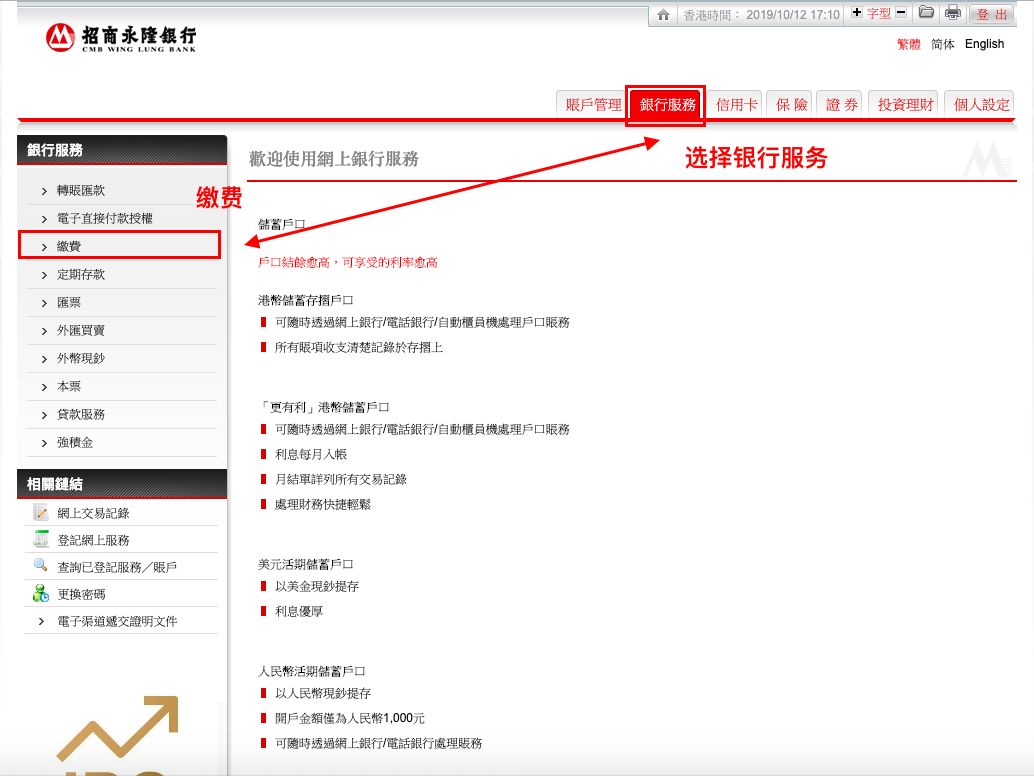The image size is (1034, 776).
Task: Decrease font size with minus icon
Action: coord(901,13)
